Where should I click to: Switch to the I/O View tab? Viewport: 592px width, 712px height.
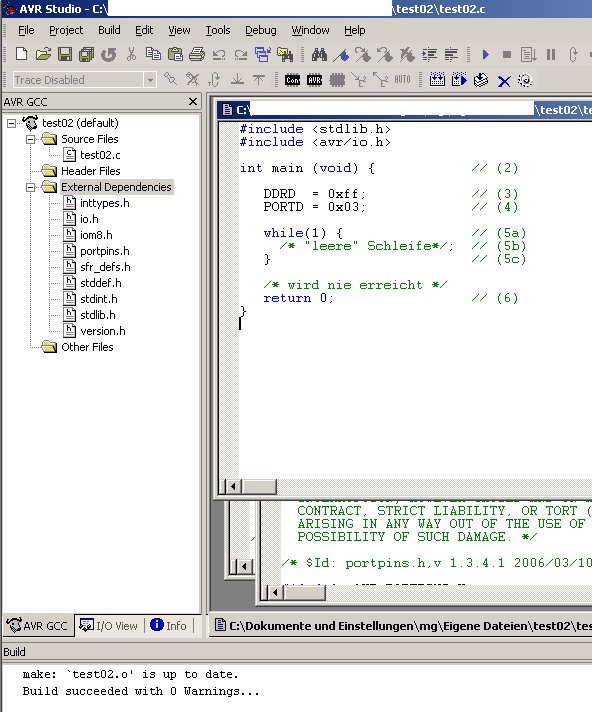click(x=109, y=626)
